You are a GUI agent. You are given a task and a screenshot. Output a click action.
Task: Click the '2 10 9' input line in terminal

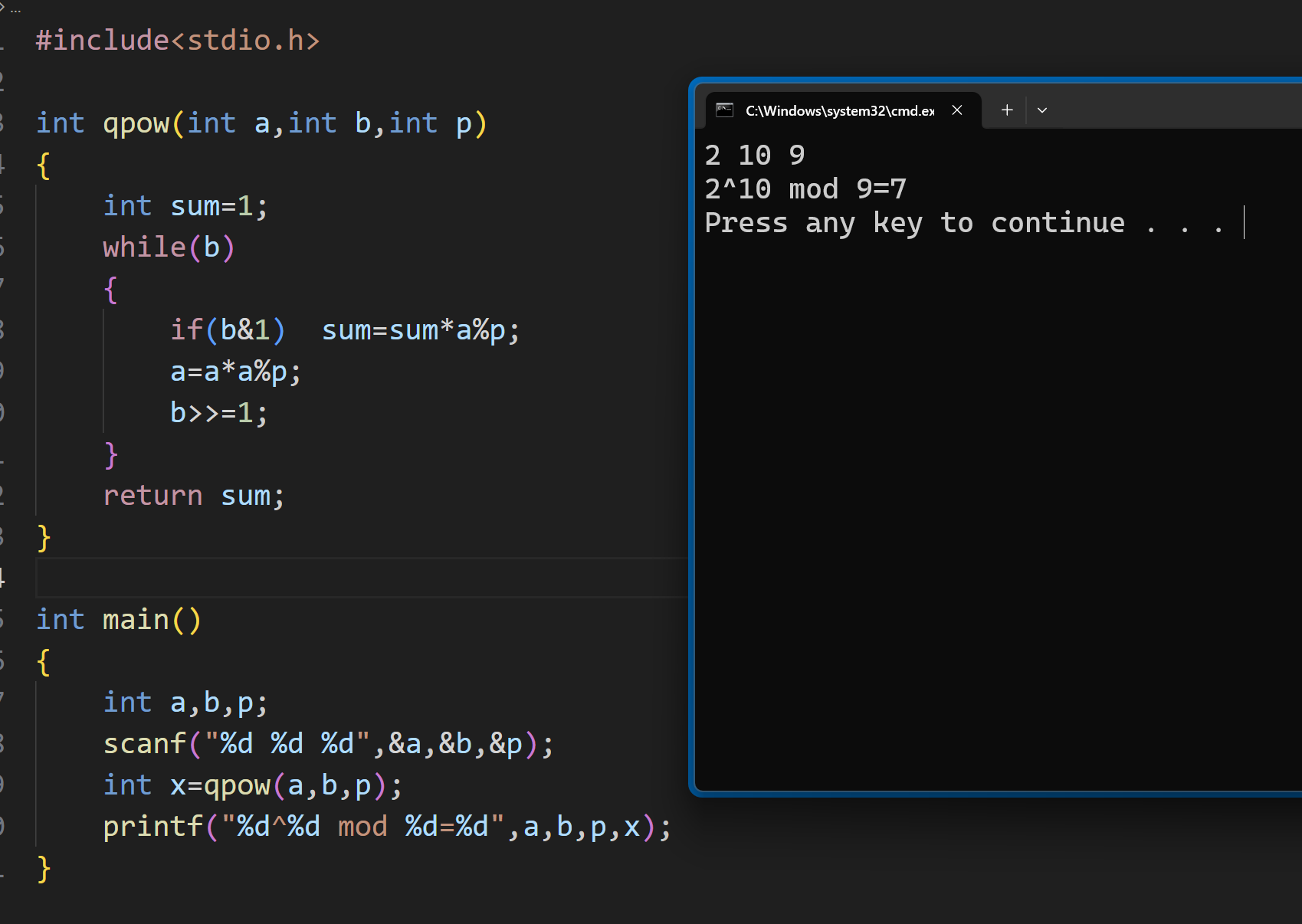tap(755, 156)
